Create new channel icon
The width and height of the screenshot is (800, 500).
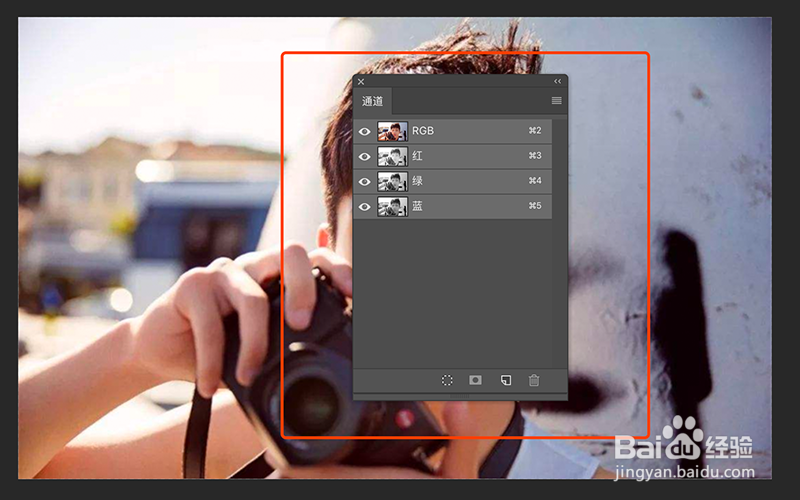[x=506, y=380]
